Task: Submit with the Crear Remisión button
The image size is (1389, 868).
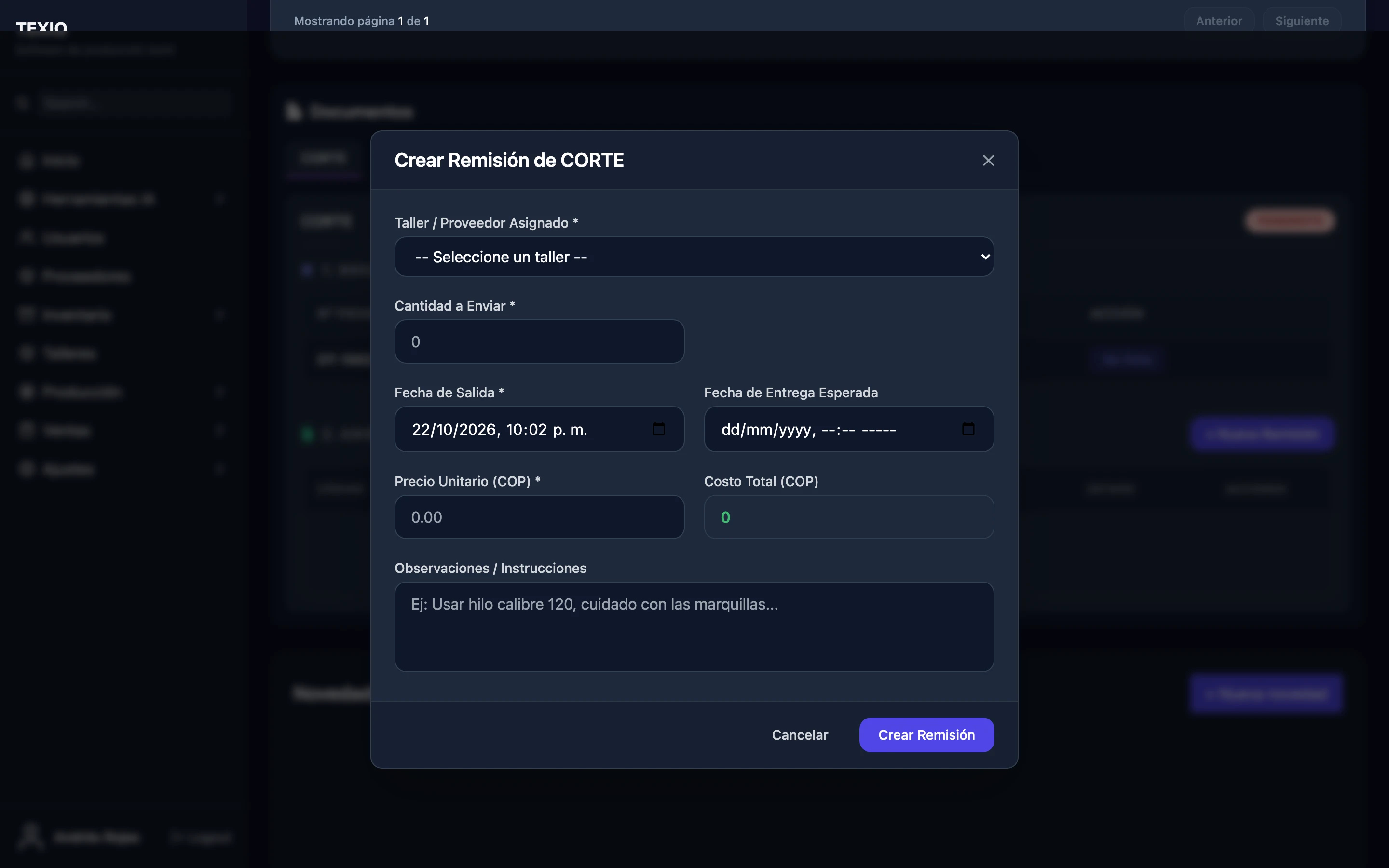Action: pyautogui.click(x=926, y=735)
